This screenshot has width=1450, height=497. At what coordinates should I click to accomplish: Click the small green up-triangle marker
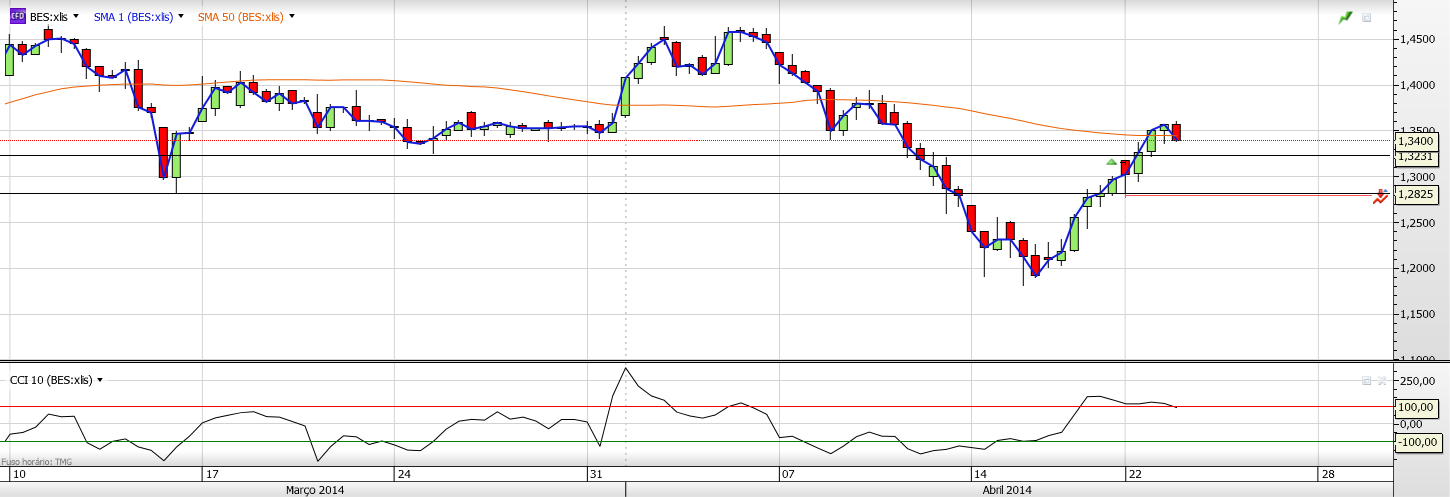(x=1111, y=162)
